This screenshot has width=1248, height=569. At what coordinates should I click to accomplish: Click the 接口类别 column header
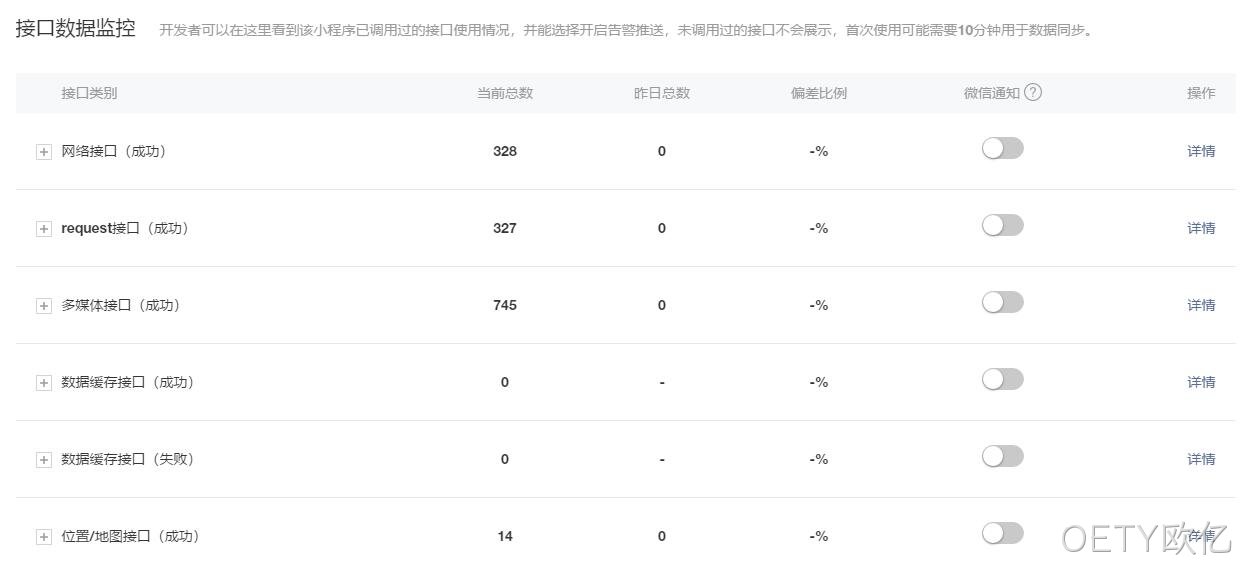point(89,93)
